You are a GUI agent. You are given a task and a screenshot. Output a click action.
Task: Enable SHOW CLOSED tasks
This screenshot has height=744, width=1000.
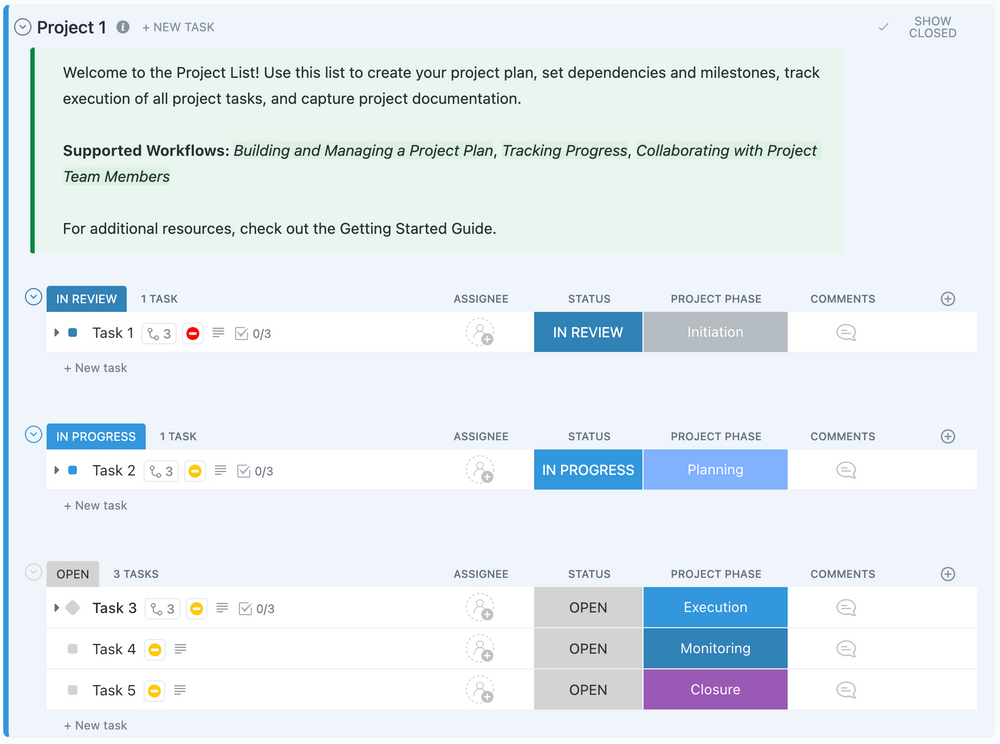point(931,27)
